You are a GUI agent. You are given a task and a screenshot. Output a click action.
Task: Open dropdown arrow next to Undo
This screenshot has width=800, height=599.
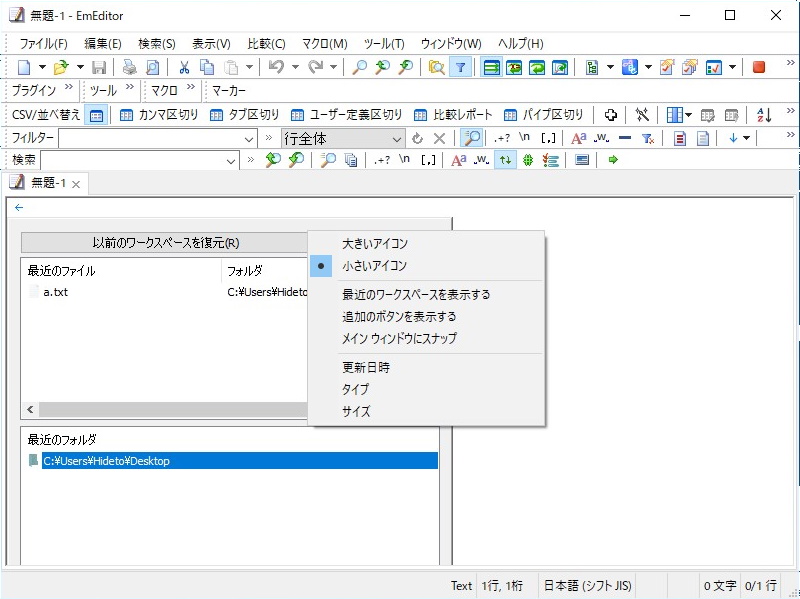point(295,67)
